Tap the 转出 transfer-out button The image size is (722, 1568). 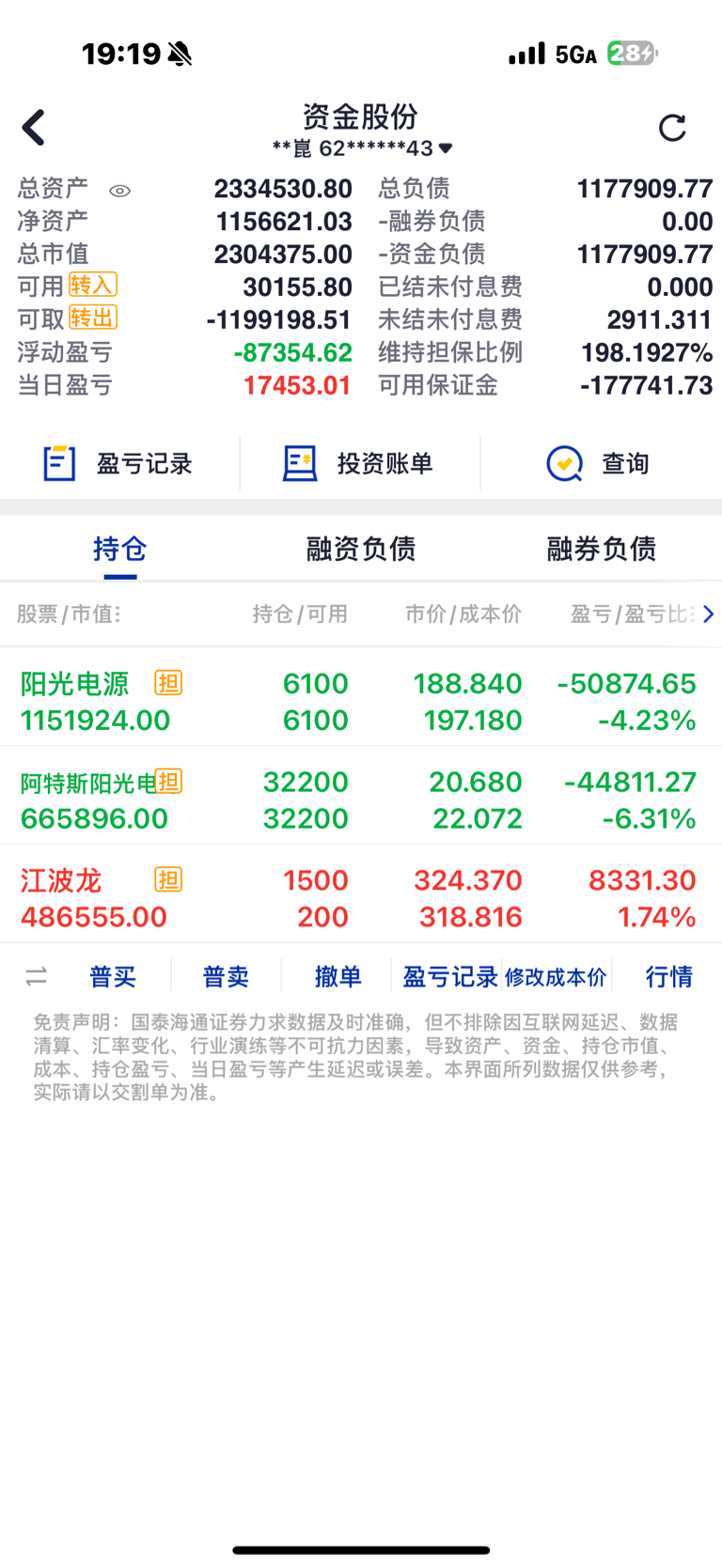93,318
